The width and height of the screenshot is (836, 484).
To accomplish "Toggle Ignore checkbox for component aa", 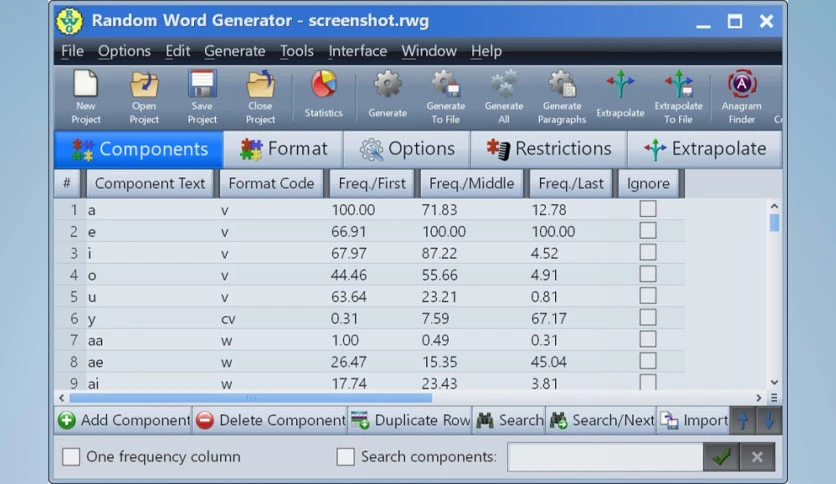I will pos(648,340).
